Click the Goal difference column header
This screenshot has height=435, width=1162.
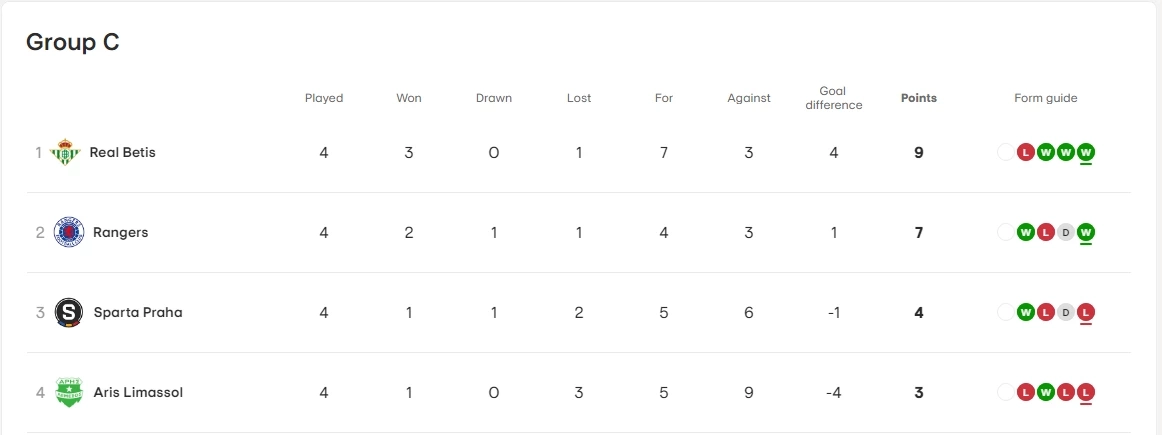833,98
